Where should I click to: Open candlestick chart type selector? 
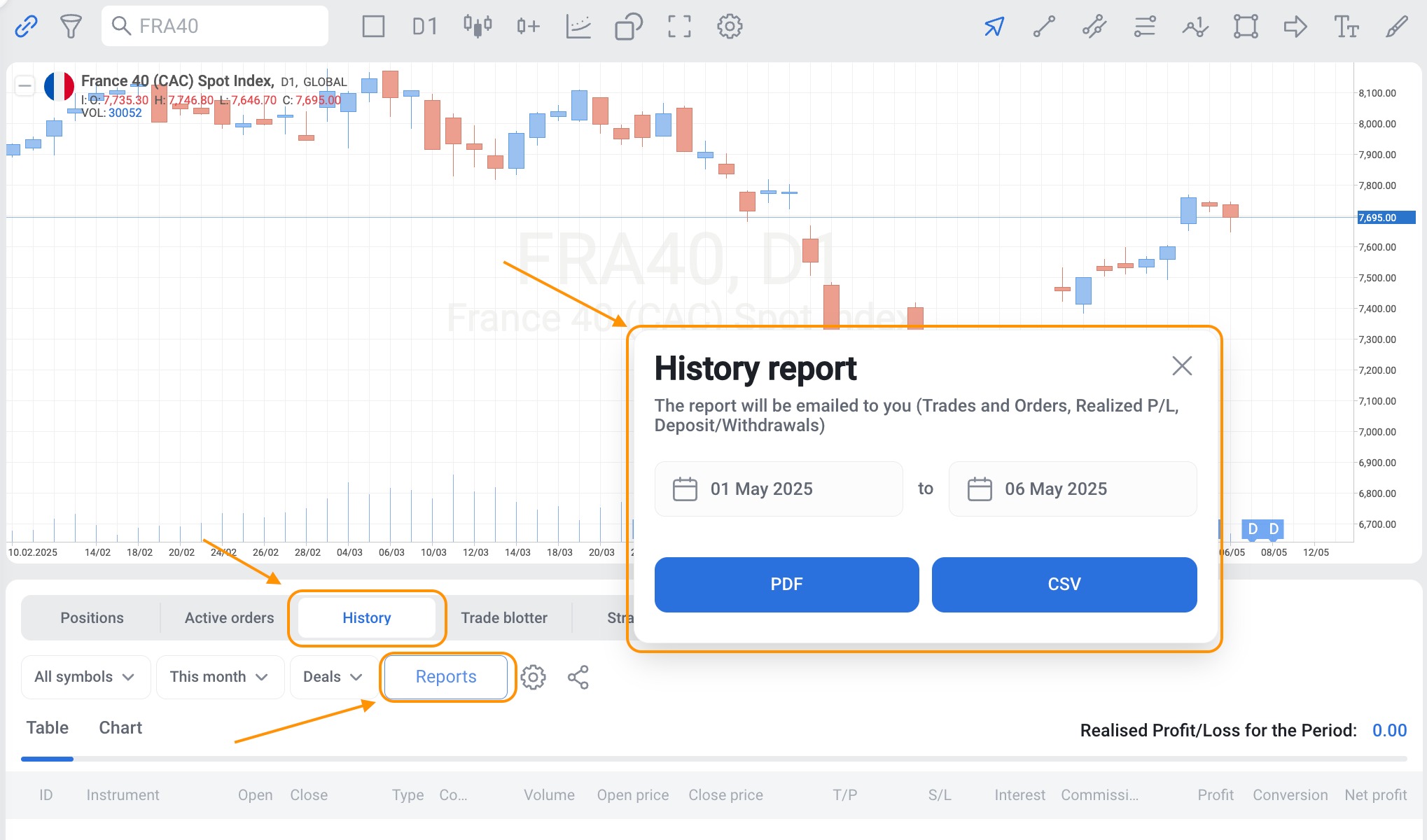click(x=478, y=27)
